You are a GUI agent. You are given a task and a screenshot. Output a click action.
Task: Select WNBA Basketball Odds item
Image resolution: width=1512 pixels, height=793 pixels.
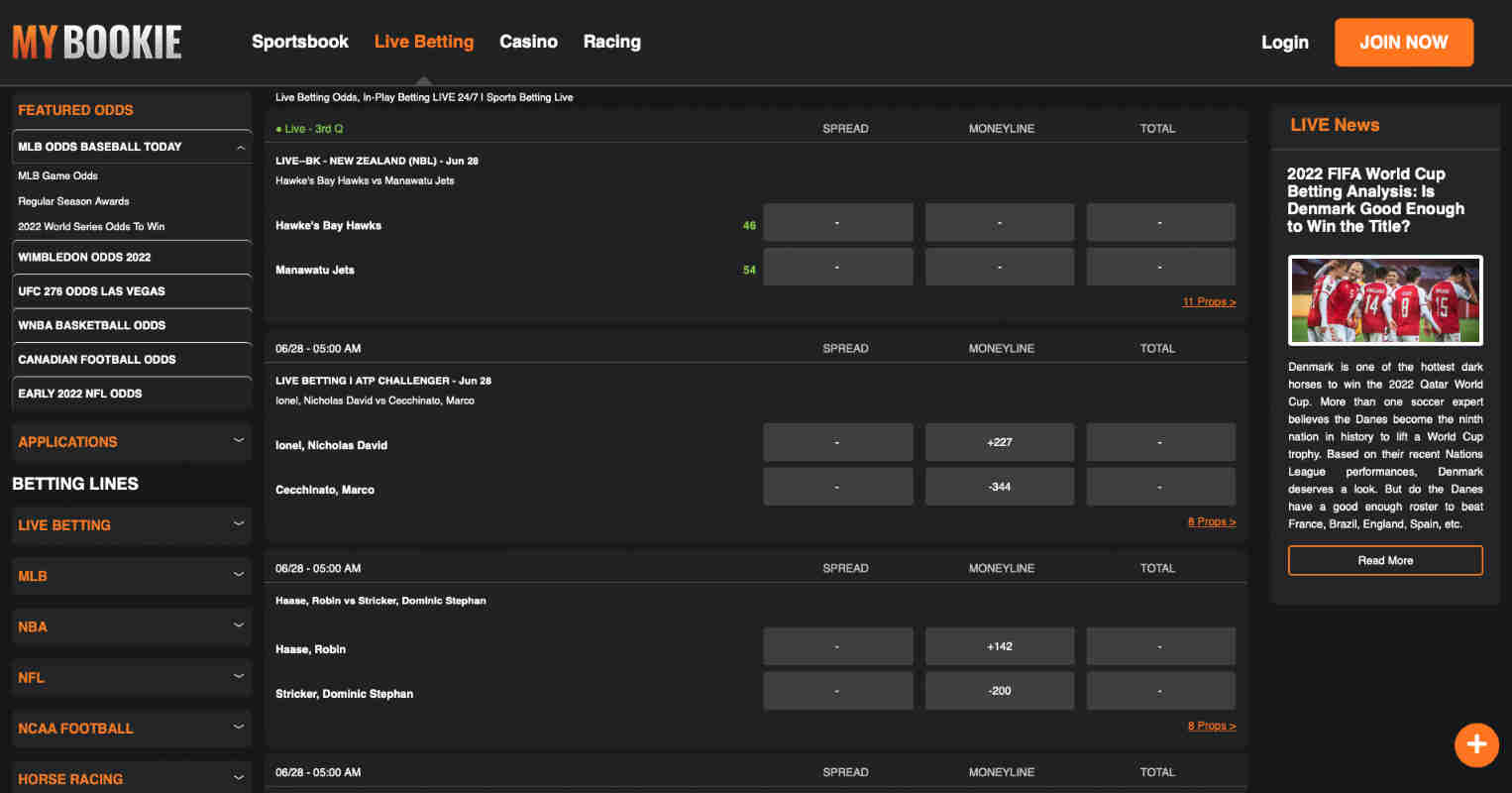pos(132,325)
